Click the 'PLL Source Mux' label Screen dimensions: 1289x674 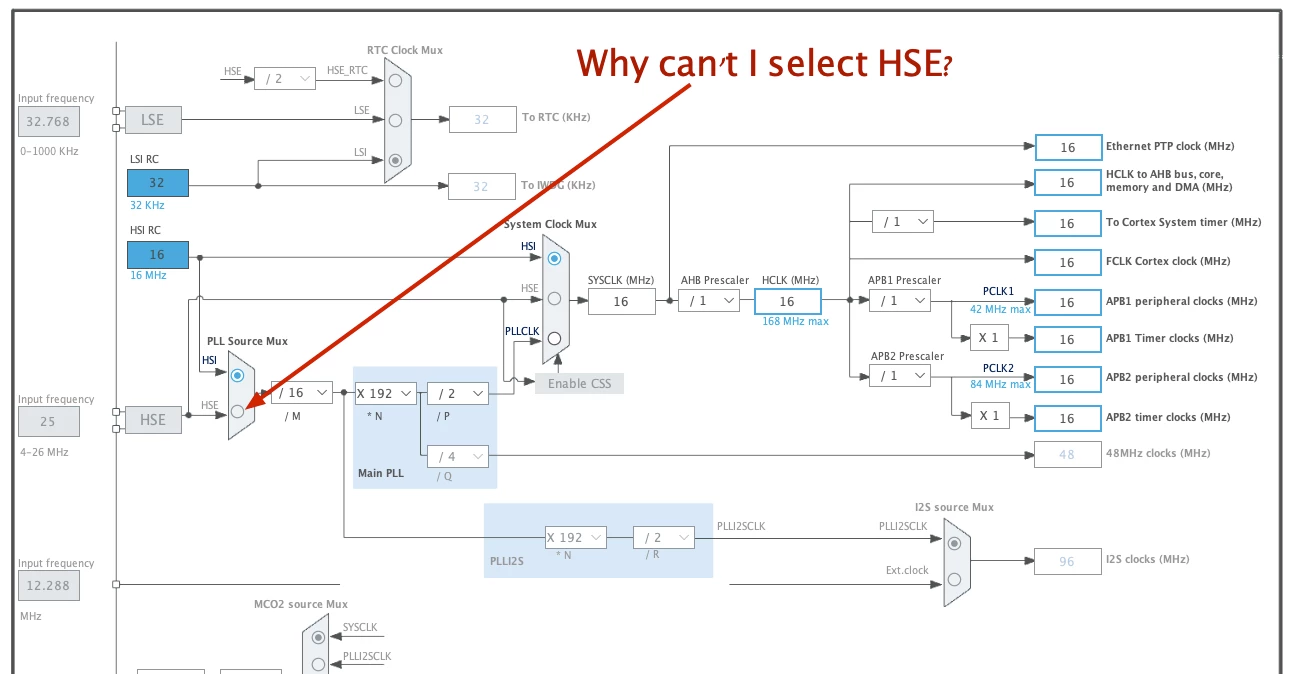(247, 341)
